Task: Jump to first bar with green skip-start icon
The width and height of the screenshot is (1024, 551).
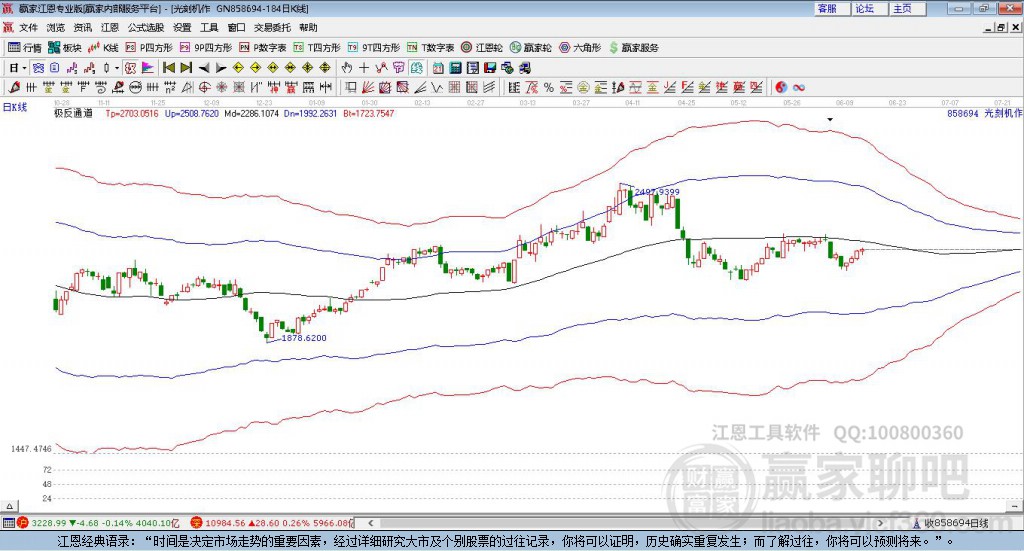Action: tap(168, 68)
